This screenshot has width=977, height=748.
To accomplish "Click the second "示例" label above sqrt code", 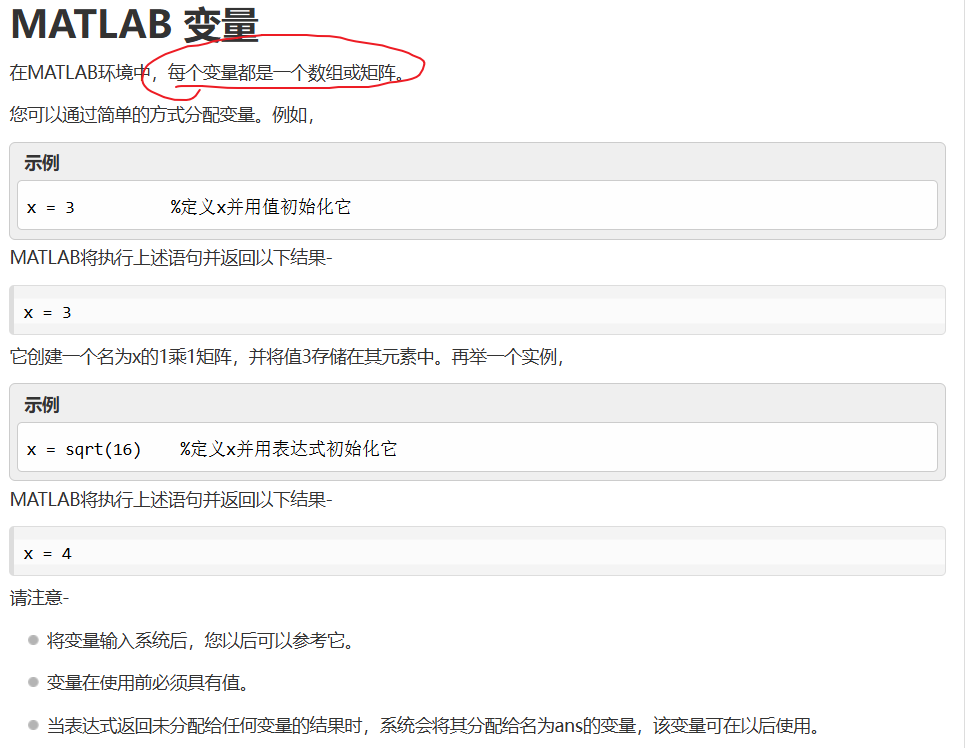I will pyautogui.click(x=42, y=405).
